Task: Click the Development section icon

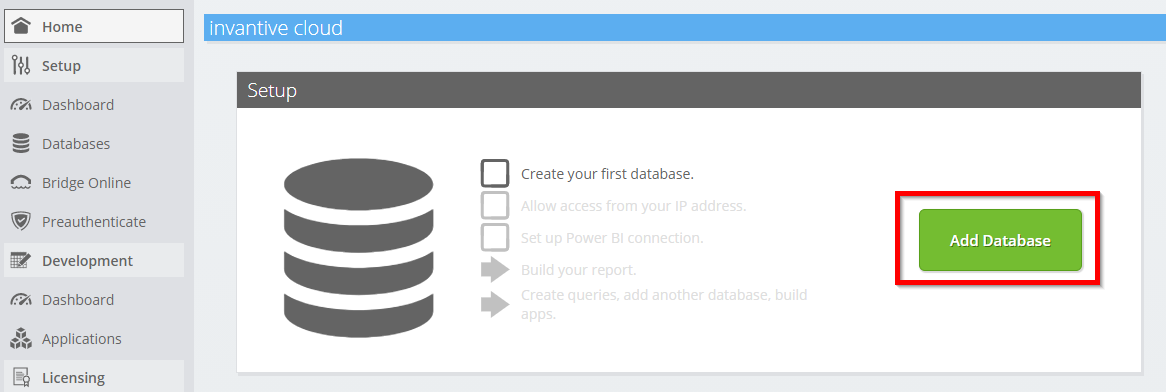Action: (22, 261)
